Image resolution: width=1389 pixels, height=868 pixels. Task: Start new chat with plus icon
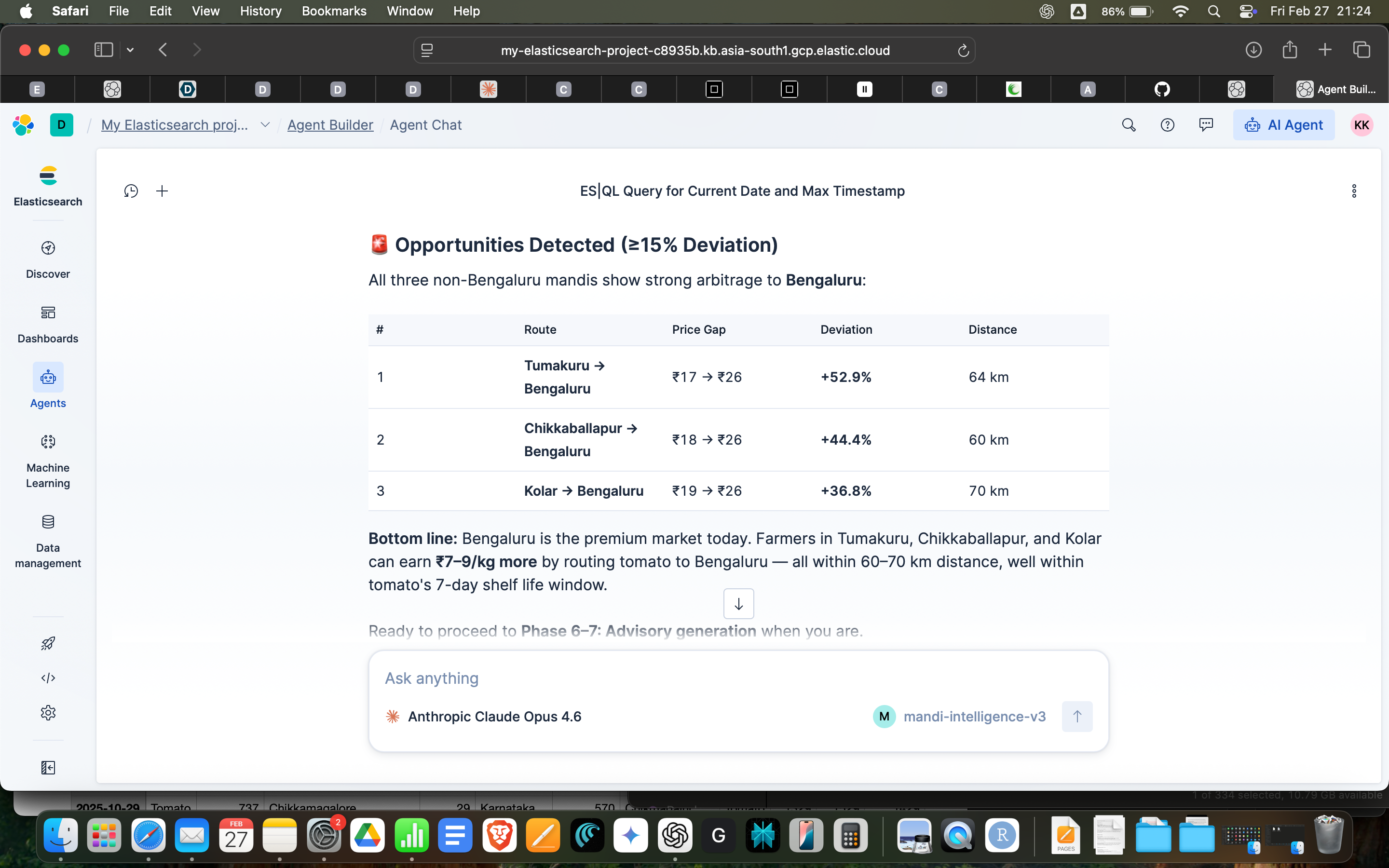(162, 191)
